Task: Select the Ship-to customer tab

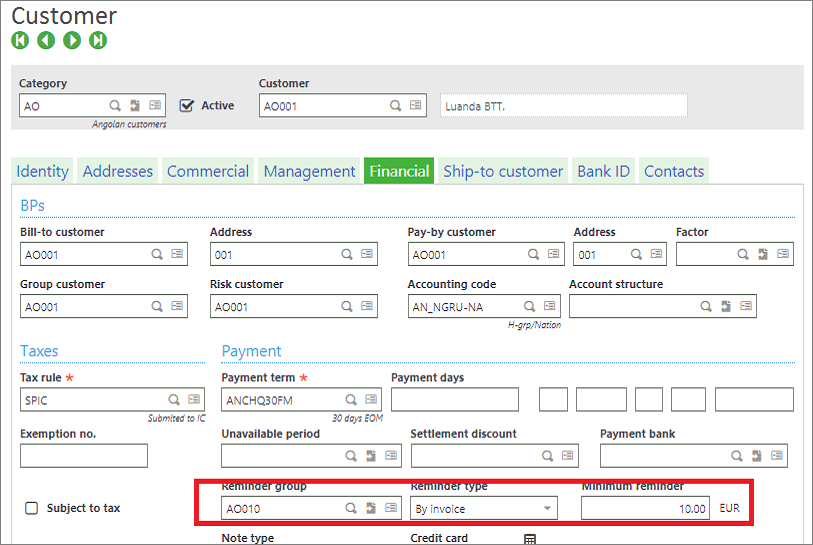Action: 503,171
